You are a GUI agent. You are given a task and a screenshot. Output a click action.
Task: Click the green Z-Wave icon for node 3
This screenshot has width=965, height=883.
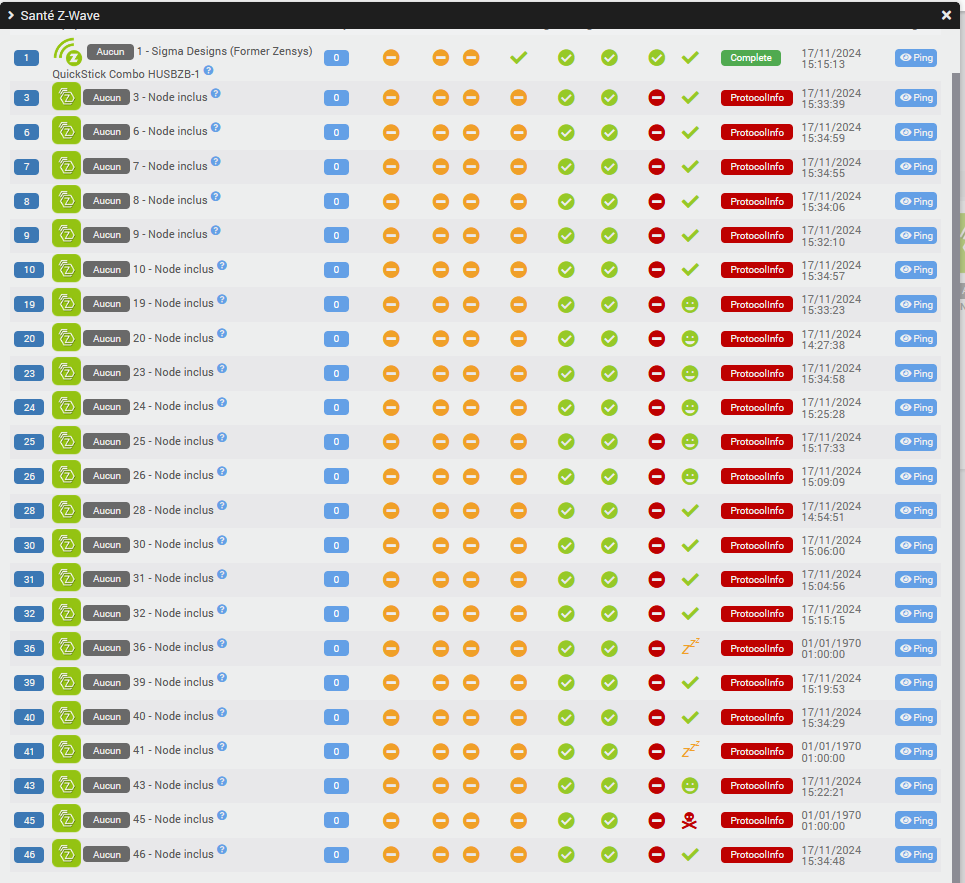tap(66, 97)
